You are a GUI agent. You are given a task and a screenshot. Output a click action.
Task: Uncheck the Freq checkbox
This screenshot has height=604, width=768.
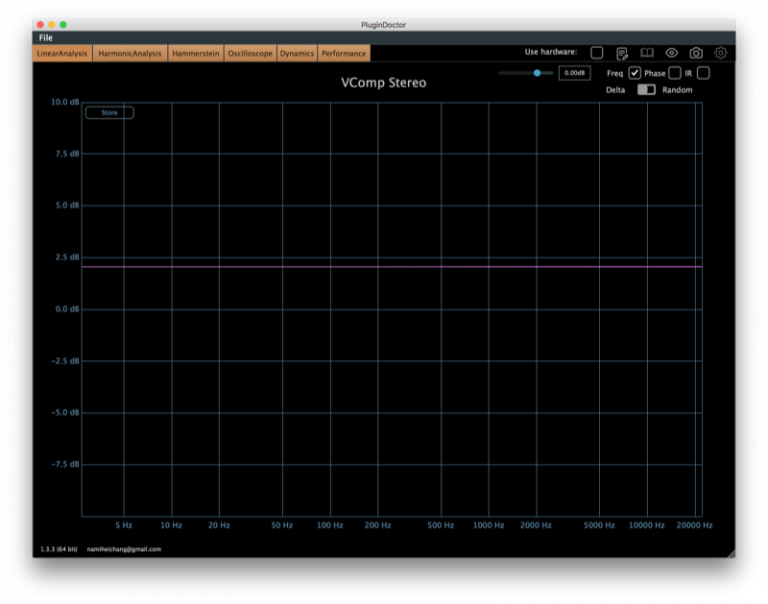point(635,73)
